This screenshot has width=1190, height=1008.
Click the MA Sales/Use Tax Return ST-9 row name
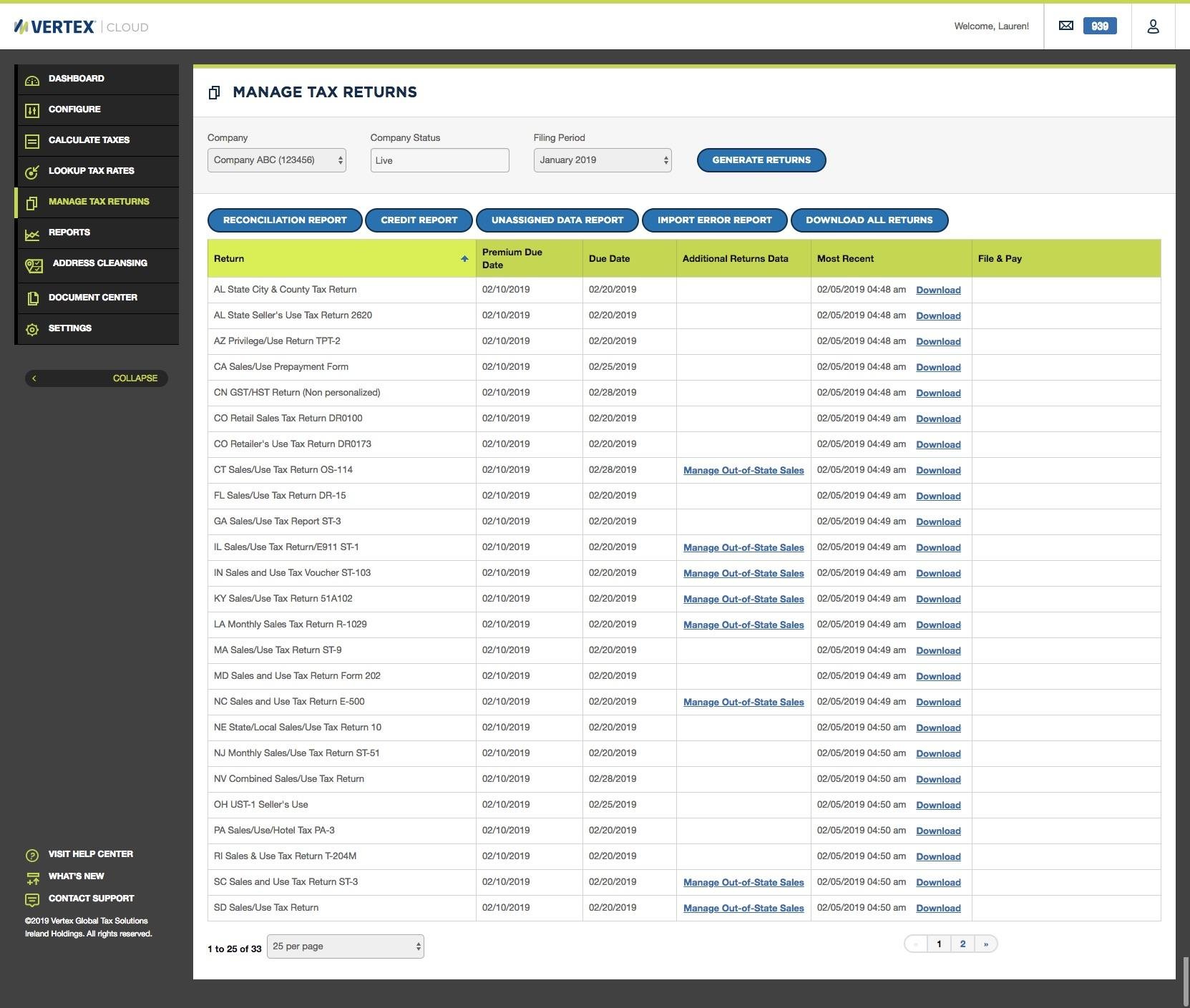(x=278, y=650)
